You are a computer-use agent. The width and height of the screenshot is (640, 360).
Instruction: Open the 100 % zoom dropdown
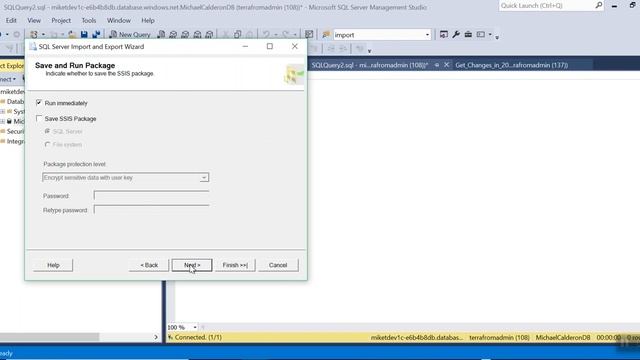(x=195, y=327)
